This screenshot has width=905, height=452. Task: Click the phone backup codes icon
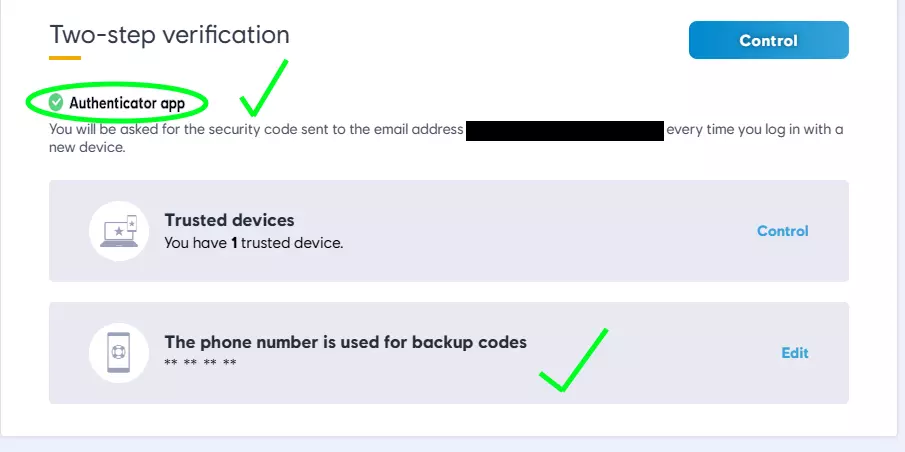[119, 353]
